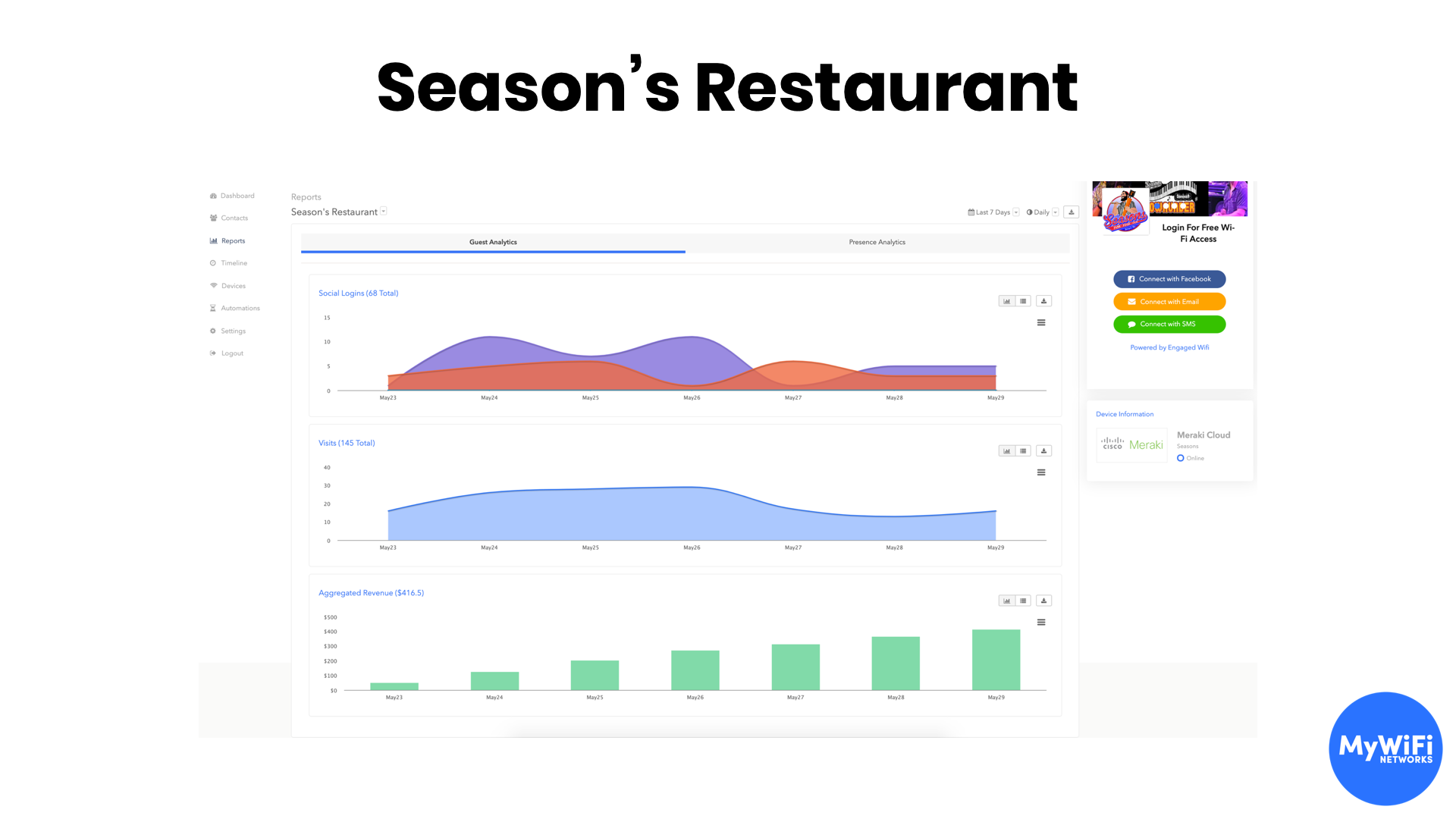Toggle Aggregated Revenue chart bar view icon
The height and width of the screenshot is (819, 1456).
1008,600
